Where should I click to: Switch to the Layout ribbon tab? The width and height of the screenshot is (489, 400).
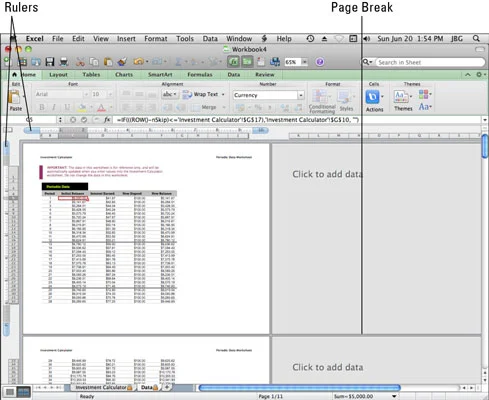58,75
